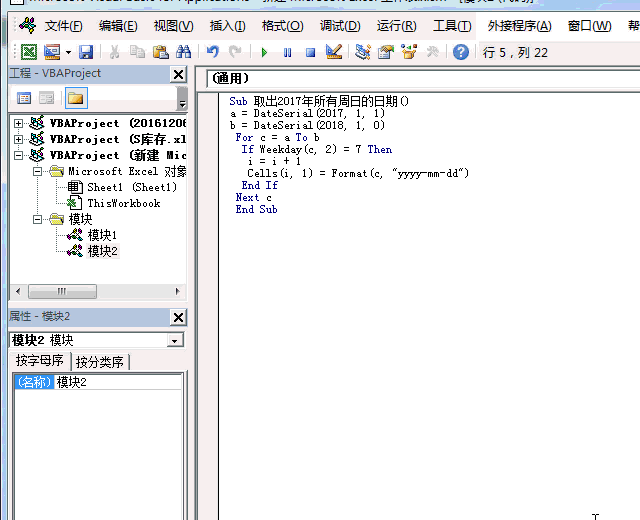This screenshot has width=640, height=520.
Task: Collapse VBAProject (新建 Mic node
Action: [18, 155]
